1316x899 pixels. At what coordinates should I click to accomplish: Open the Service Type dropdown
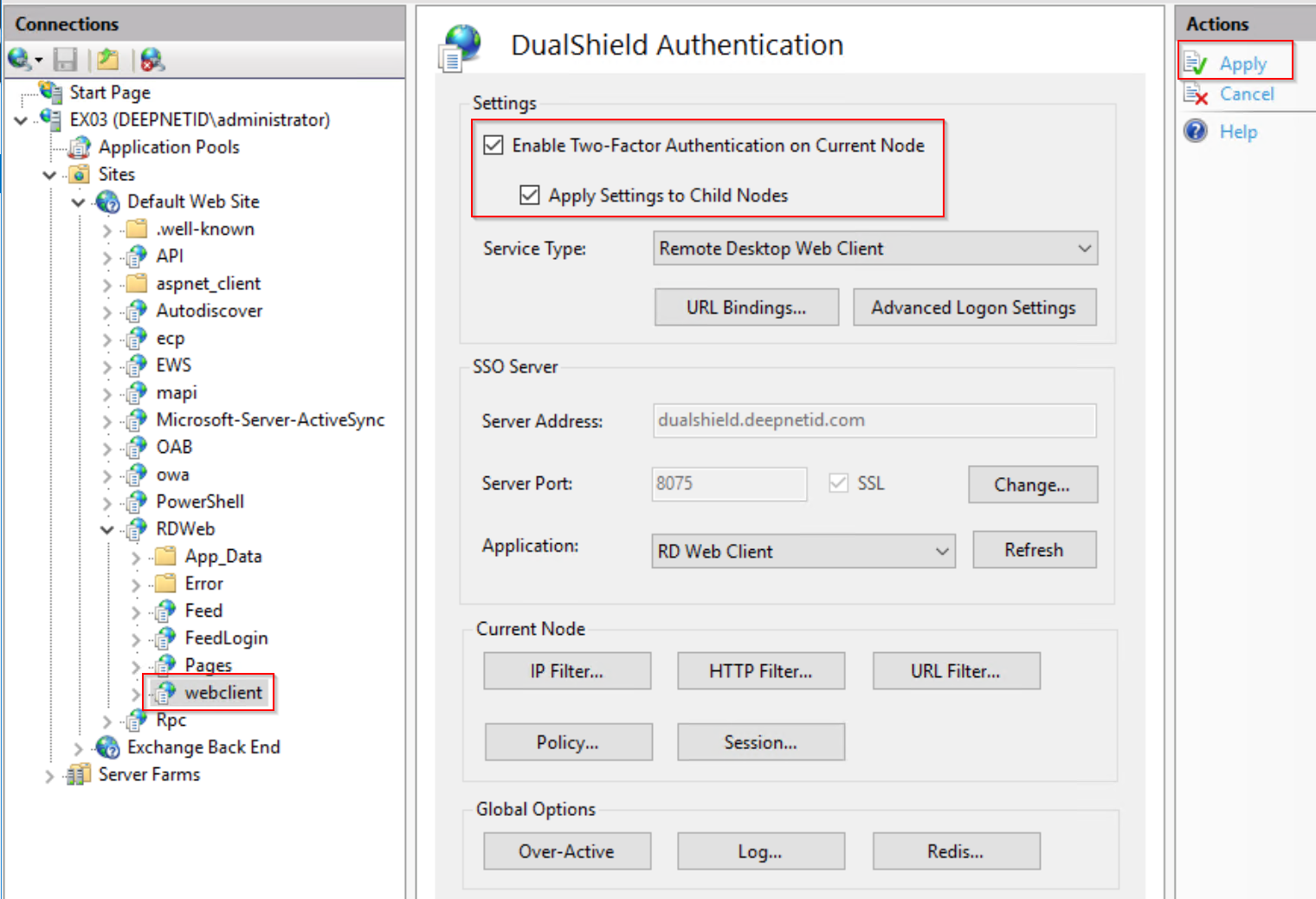click(1084, 249)
